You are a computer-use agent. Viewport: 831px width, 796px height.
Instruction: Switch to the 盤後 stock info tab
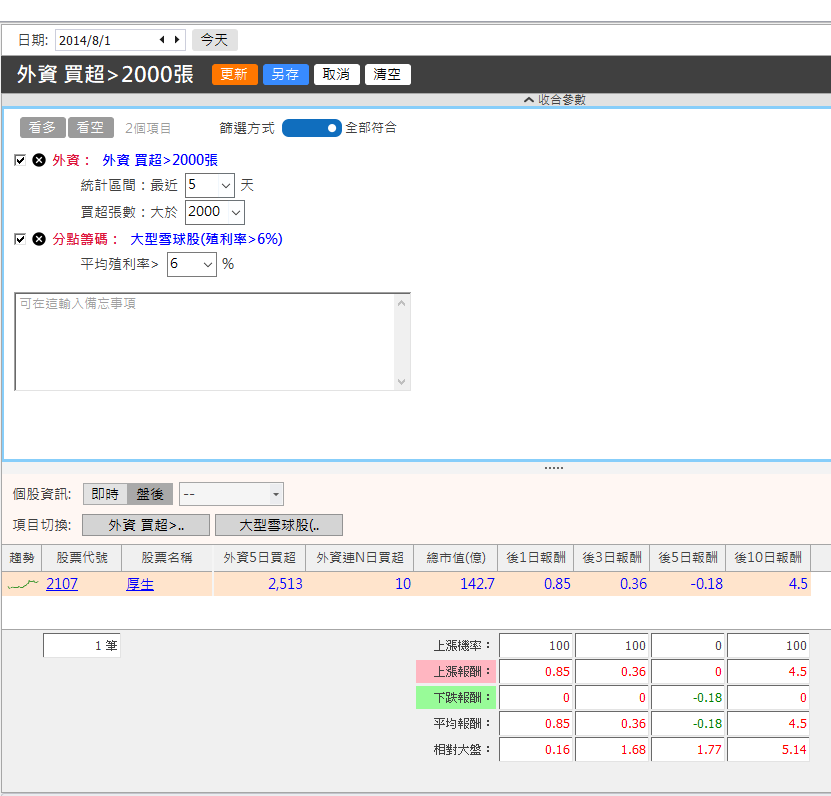tap(150, 494)
